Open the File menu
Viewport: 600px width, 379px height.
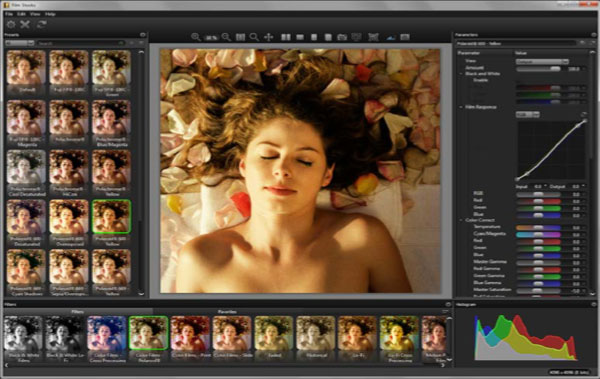coord(9,14)
